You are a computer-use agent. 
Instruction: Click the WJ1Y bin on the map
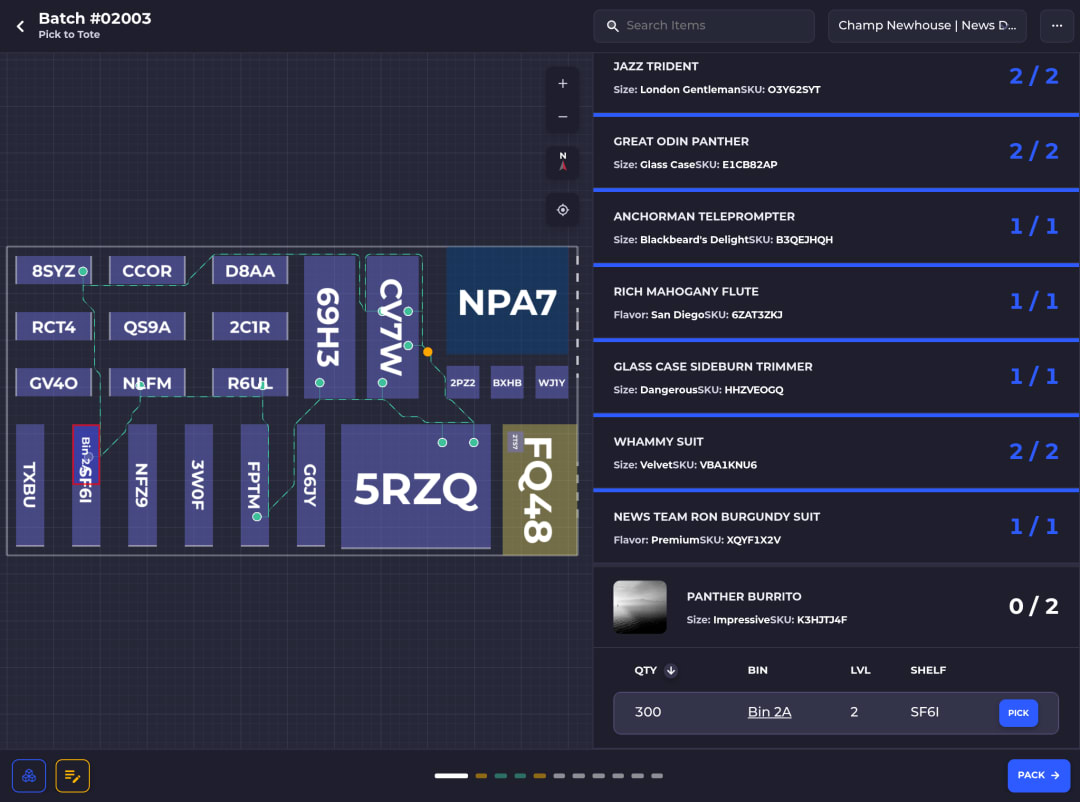(x=552, y=382)
